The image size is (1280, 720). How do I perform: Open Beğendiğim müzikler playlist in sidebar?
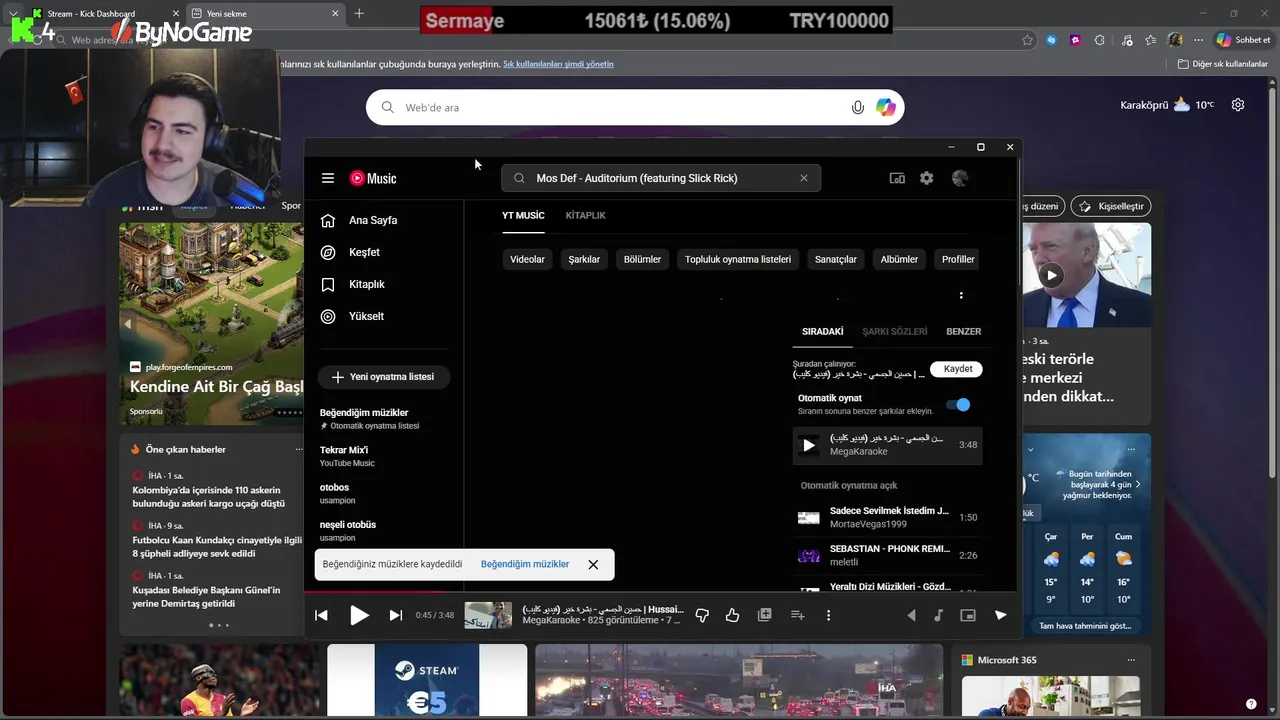384,419
